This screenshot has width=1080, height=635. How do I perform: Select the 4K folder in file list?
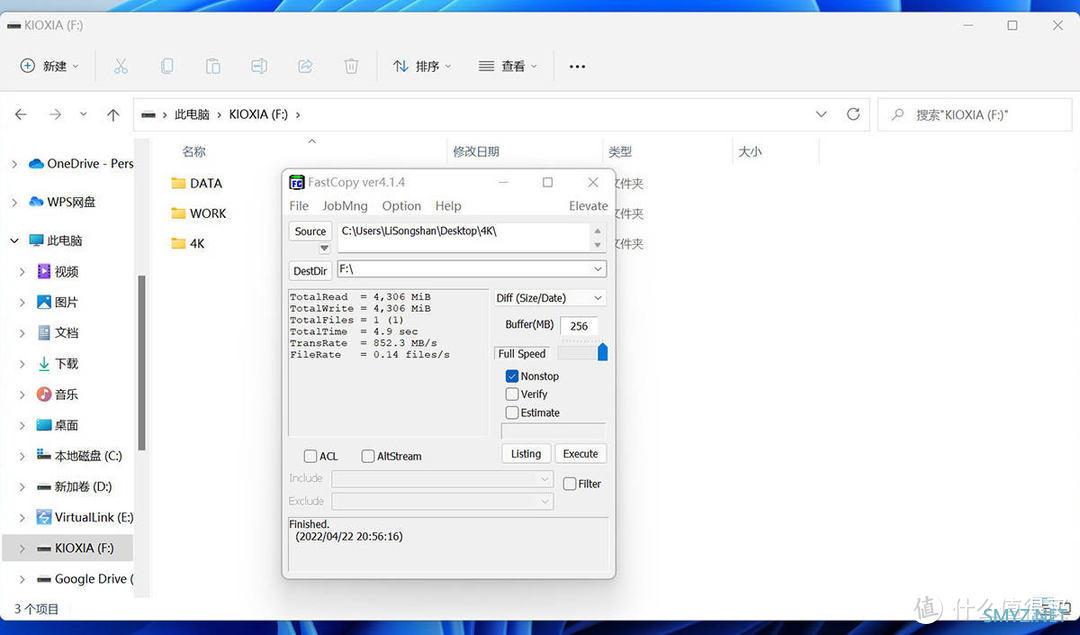coord(188,244)
